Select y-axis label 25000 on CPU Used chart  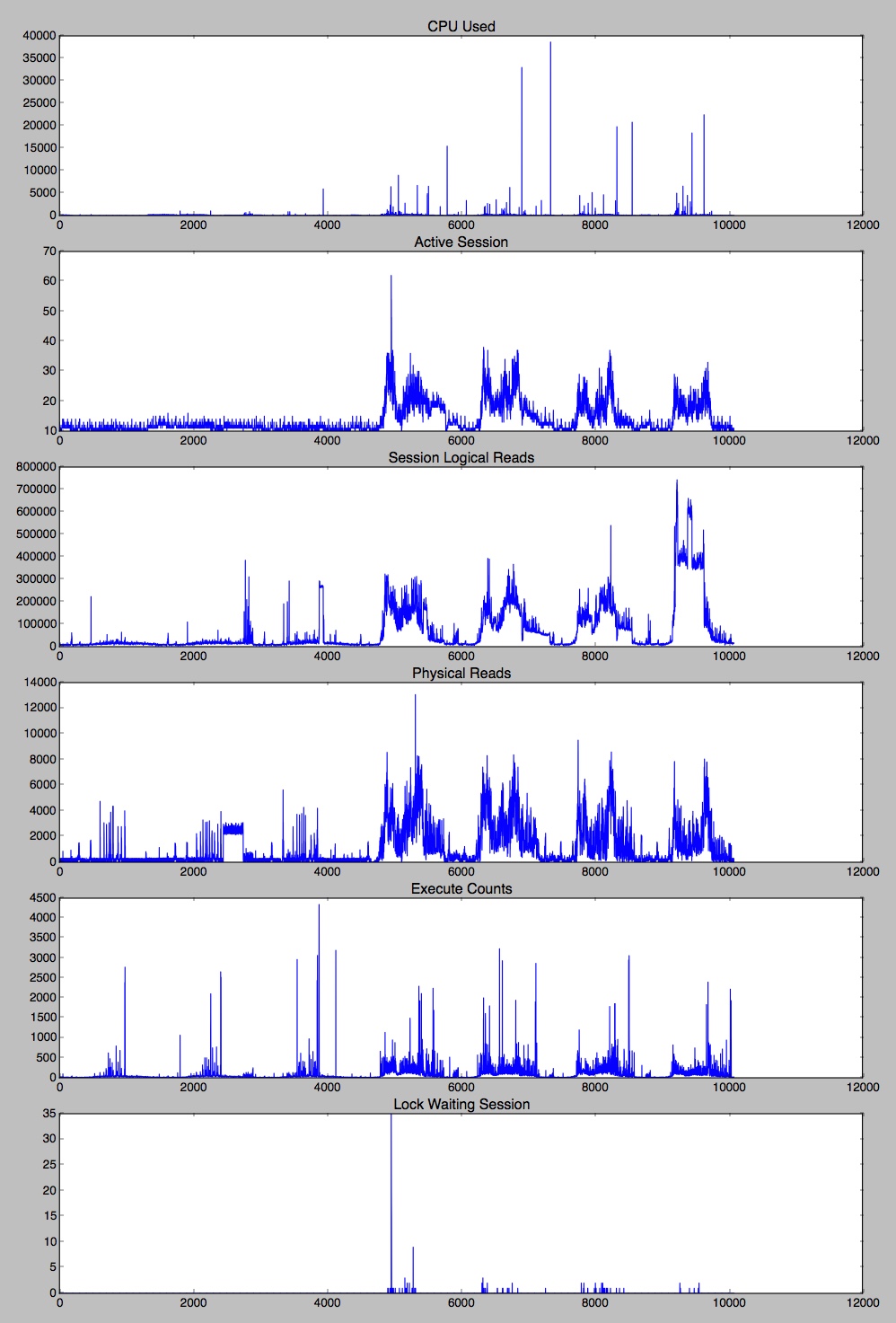pos(39,102)
